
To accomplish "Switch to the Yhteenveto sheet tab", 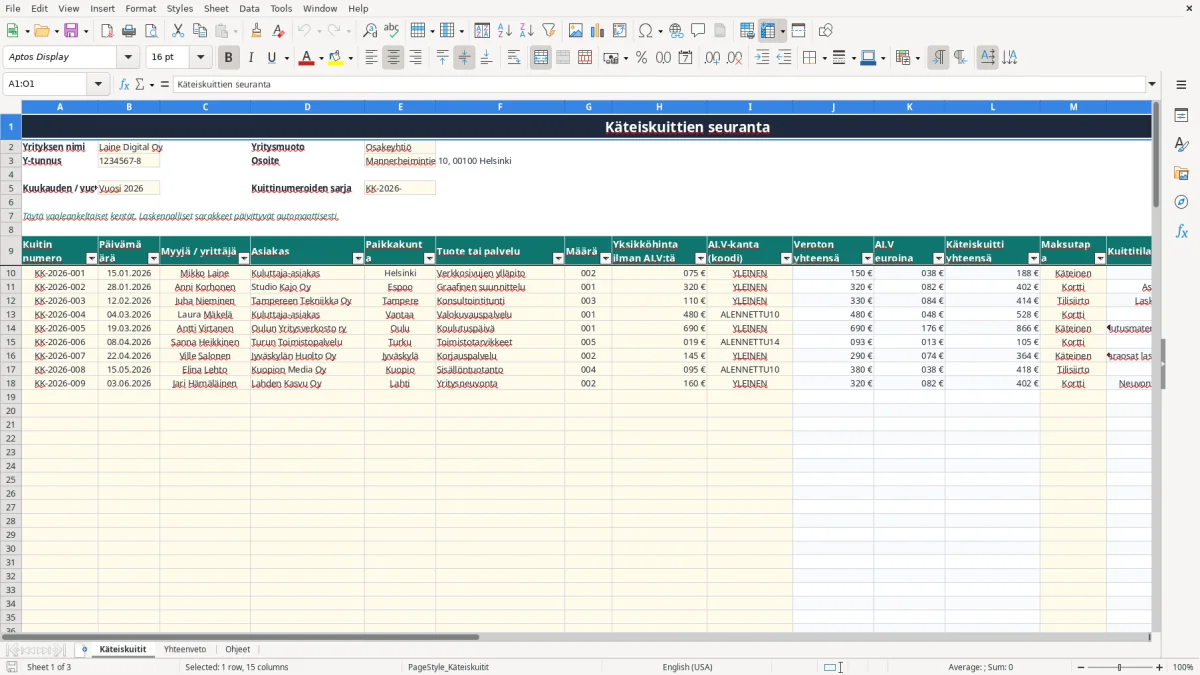I will point(185,649).
